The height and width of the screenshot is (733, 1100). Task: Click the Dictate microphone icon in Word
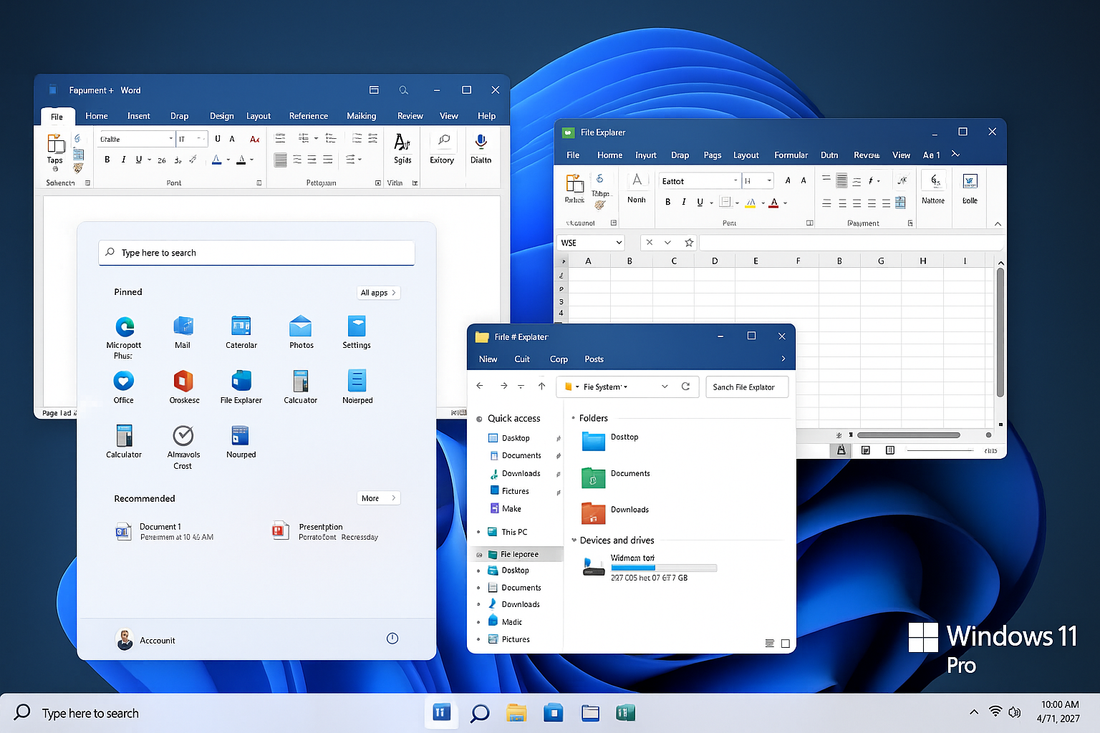pyautogui.click(x=481, y=142)
